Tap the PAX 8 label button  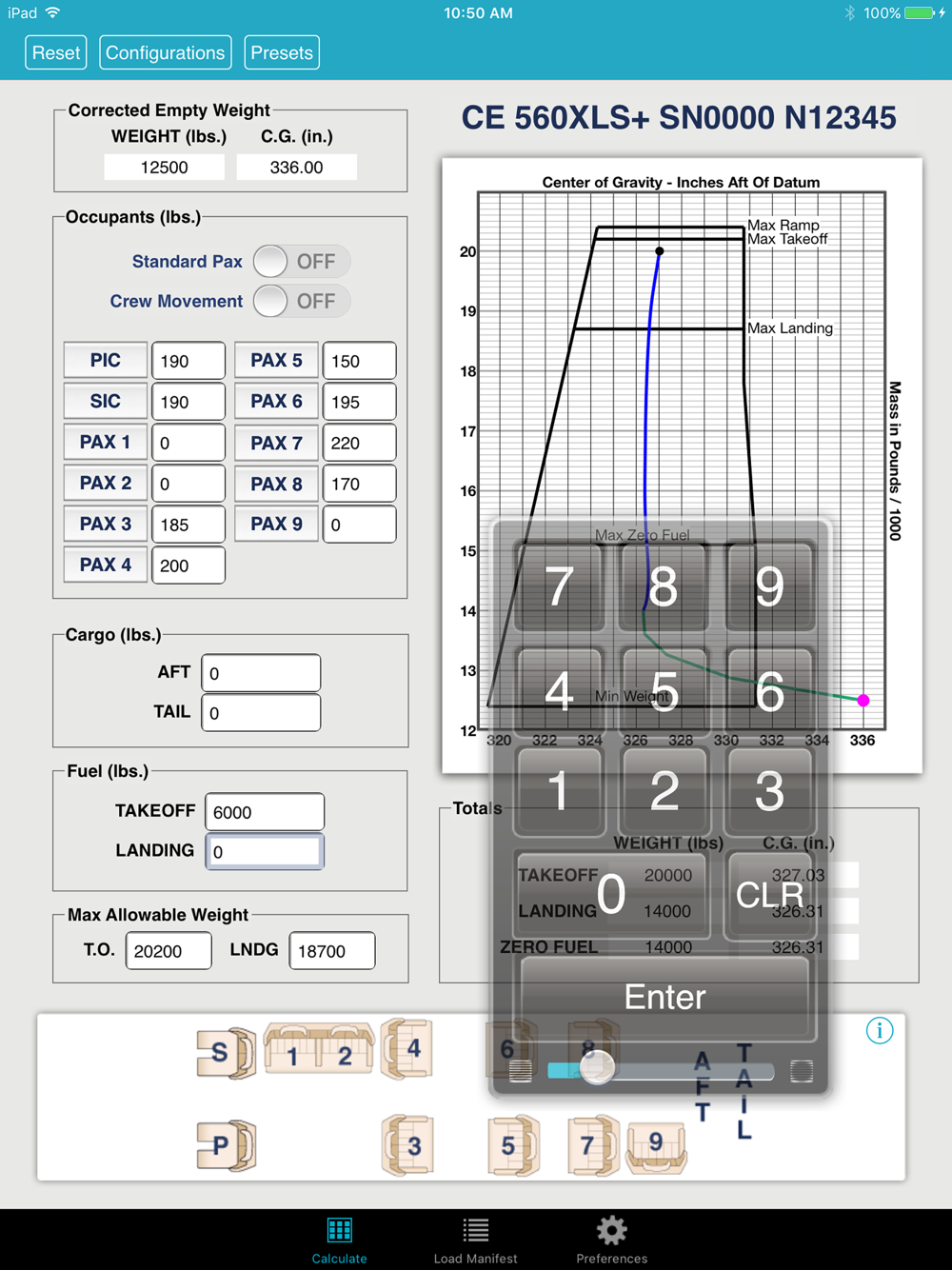pyautogui.click(x=276, y=484)
